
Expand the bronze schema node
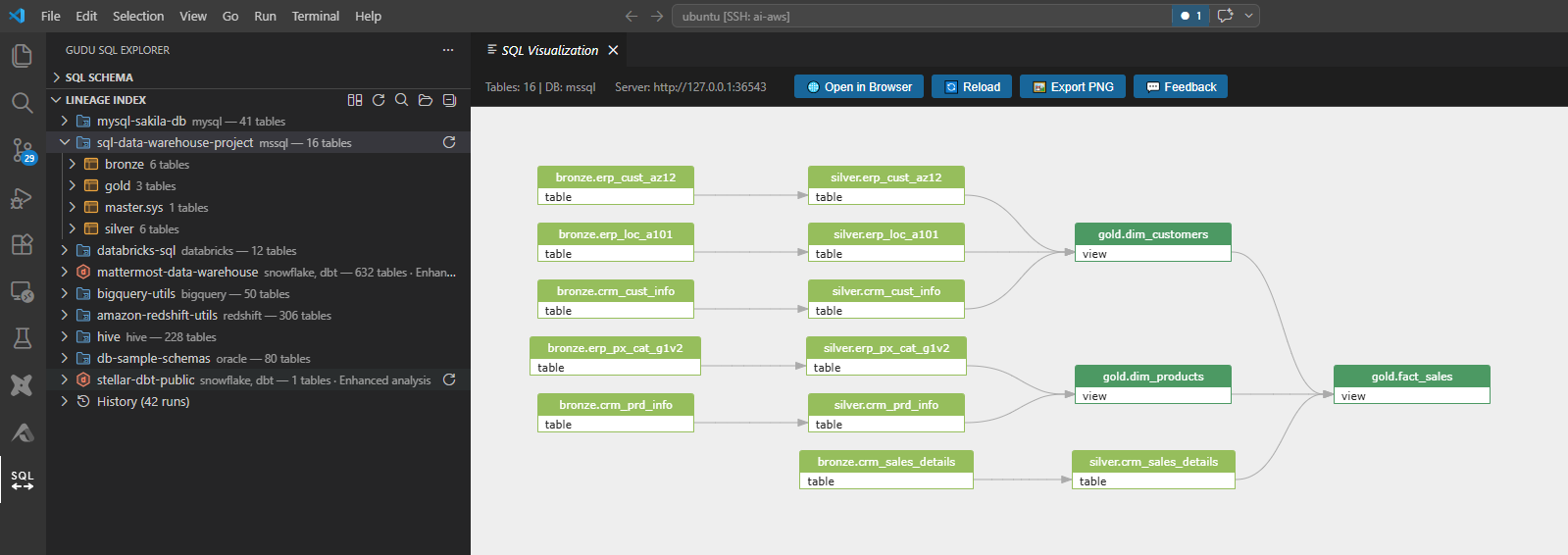pos(73,164)
